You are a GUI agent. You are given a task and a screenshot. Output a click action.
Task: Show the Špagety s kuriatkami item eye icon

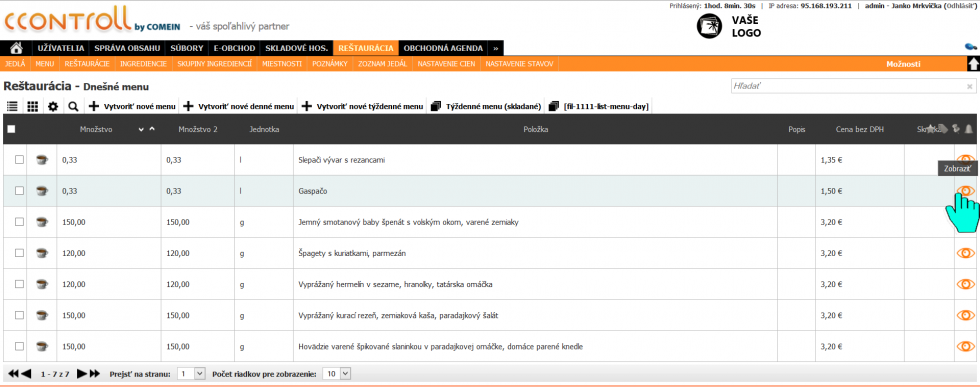click(x=966, y=253)
